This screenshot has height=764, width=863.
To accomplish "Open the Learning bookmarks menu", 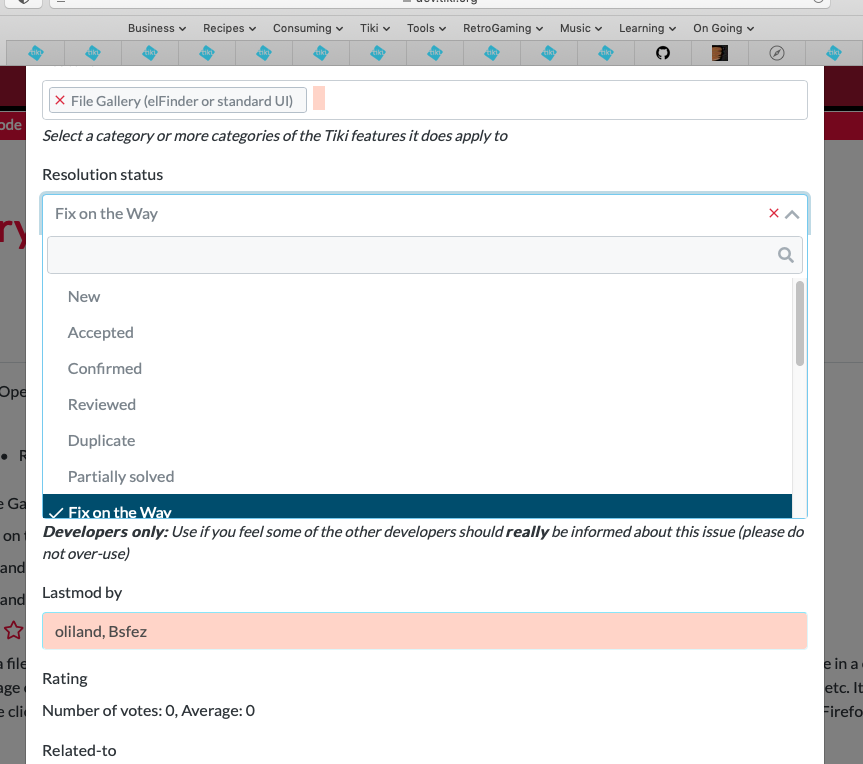I will (647, 28).
